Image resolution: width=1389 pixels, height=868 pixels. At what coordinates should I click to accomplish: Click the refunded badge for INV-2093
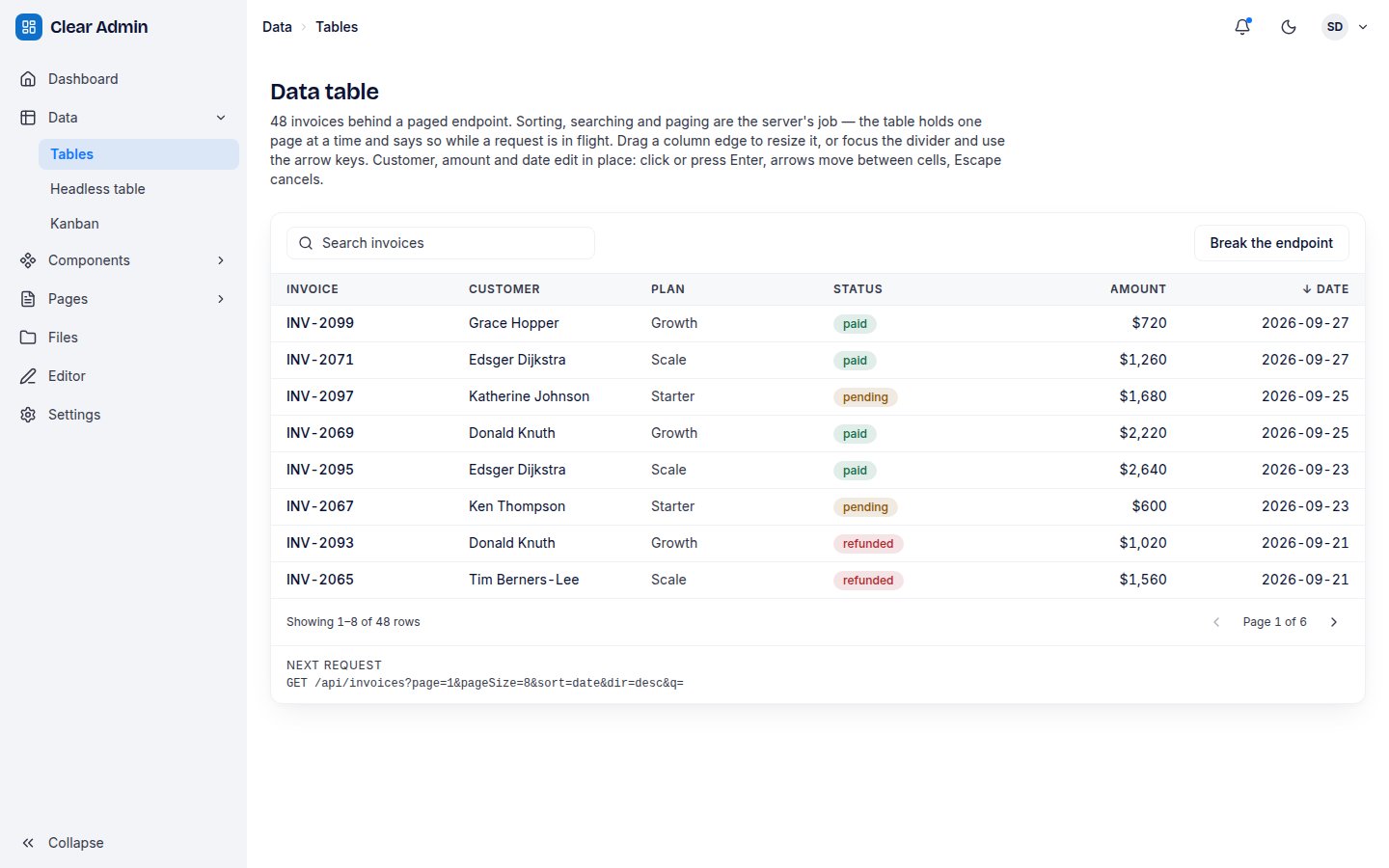click(x=868, y=544)
